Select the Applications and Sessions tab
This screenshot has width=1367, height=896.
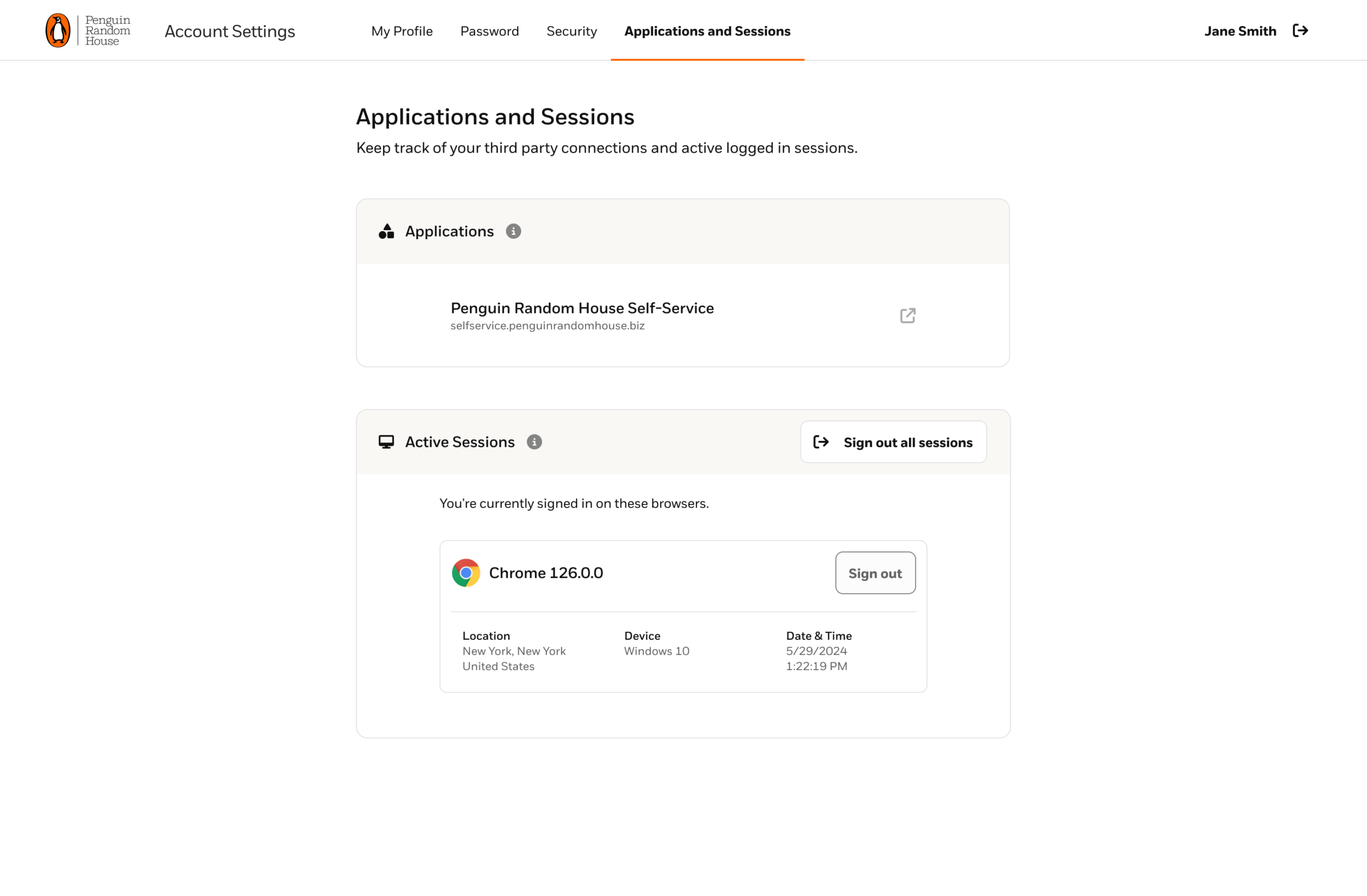click(707, 31)
